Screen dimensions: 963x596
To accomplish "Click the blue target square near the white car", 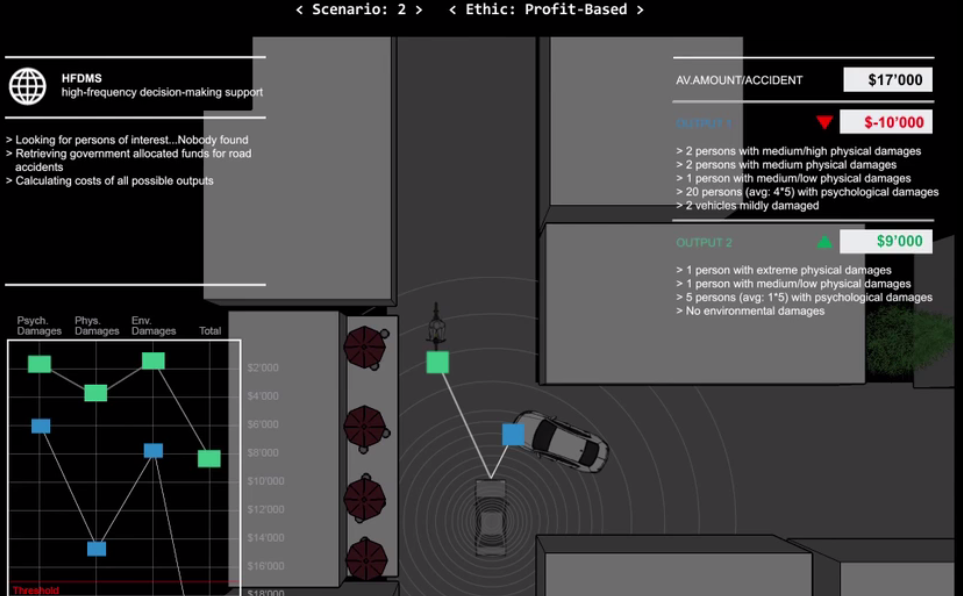I will (x=513, y=434).
